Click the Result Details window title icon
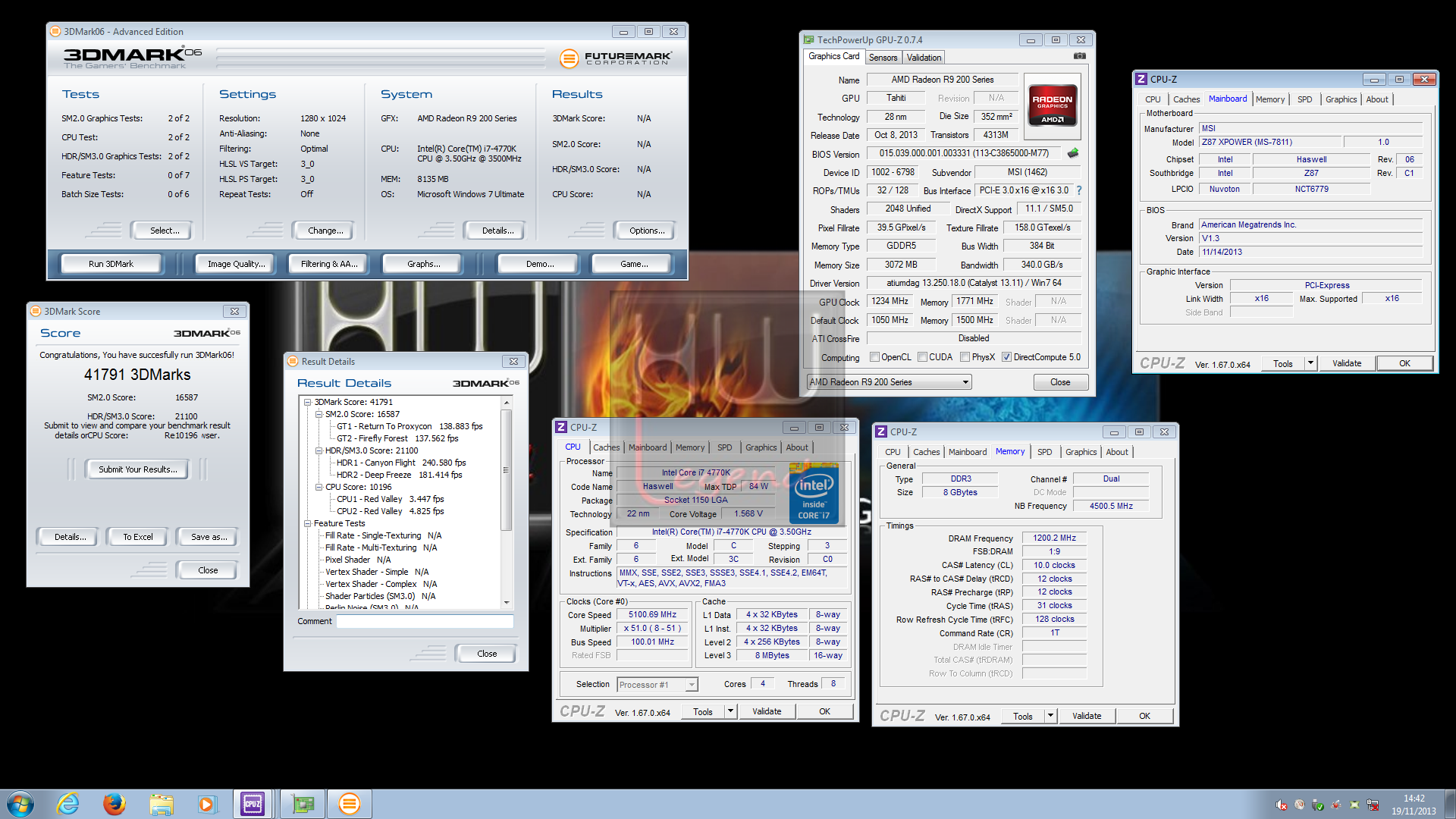Viewport: 1456px width, 819px height. point(293,362)
